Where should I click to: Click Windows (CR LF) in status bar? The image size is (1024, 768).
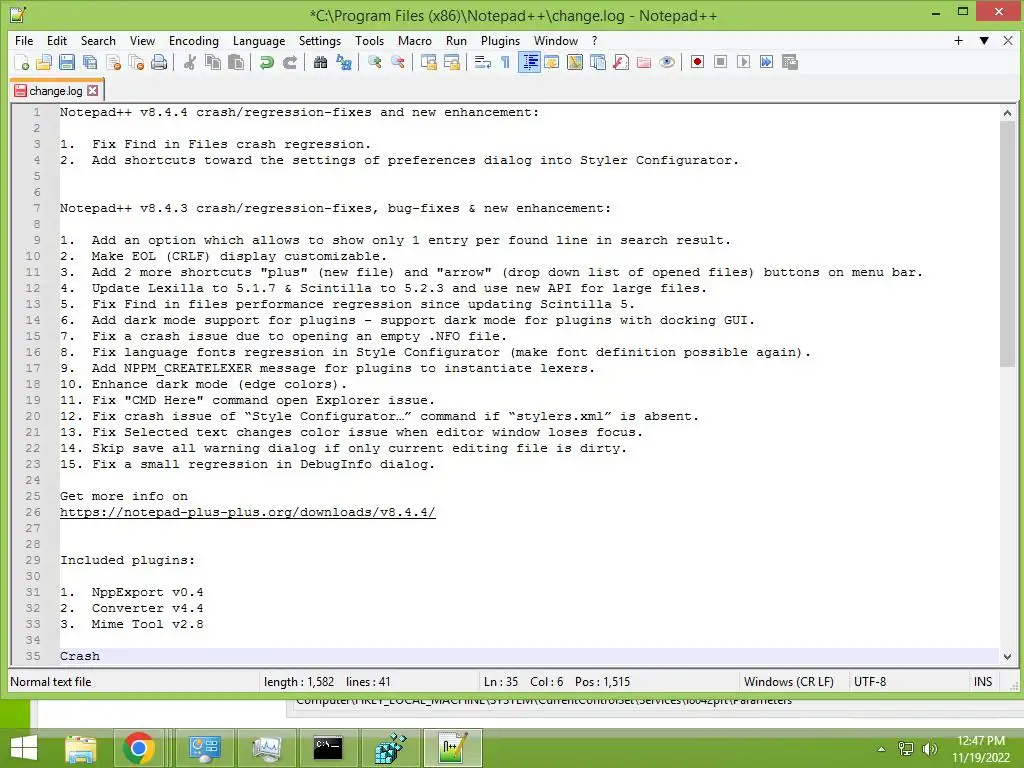click(x=788, y=682)
